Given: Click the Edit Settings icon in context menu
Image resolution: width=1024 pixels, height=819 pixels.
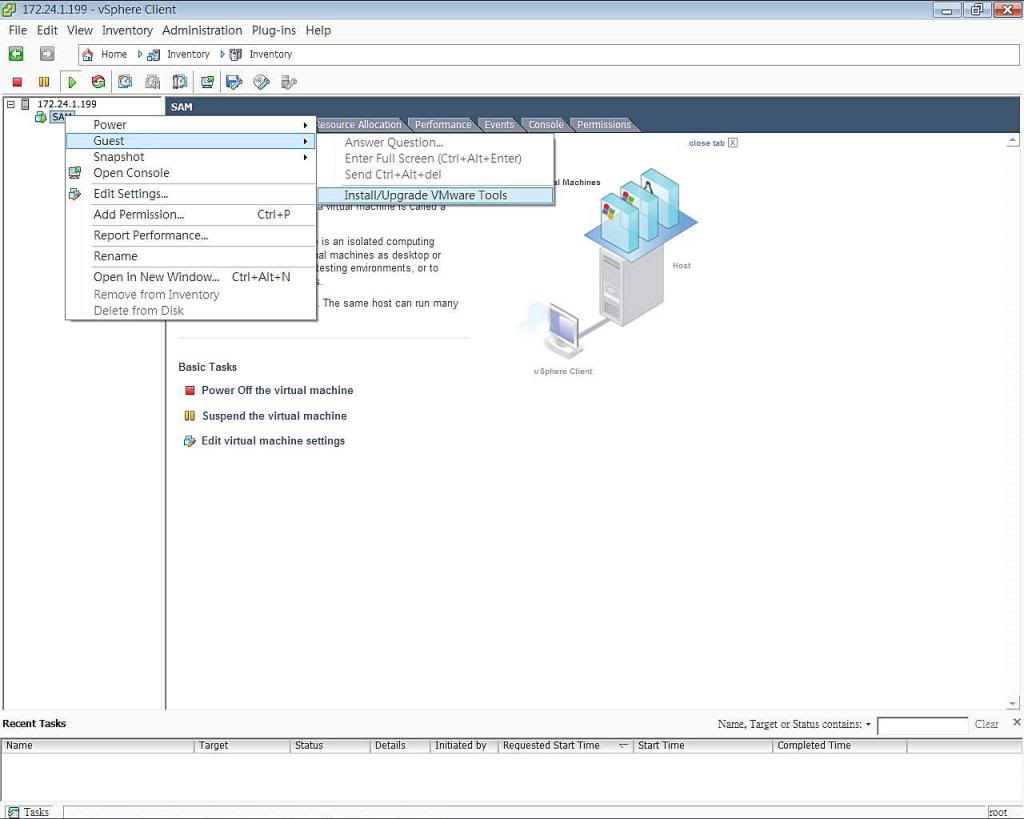Looking at the screenshot, I should (75, 194).
